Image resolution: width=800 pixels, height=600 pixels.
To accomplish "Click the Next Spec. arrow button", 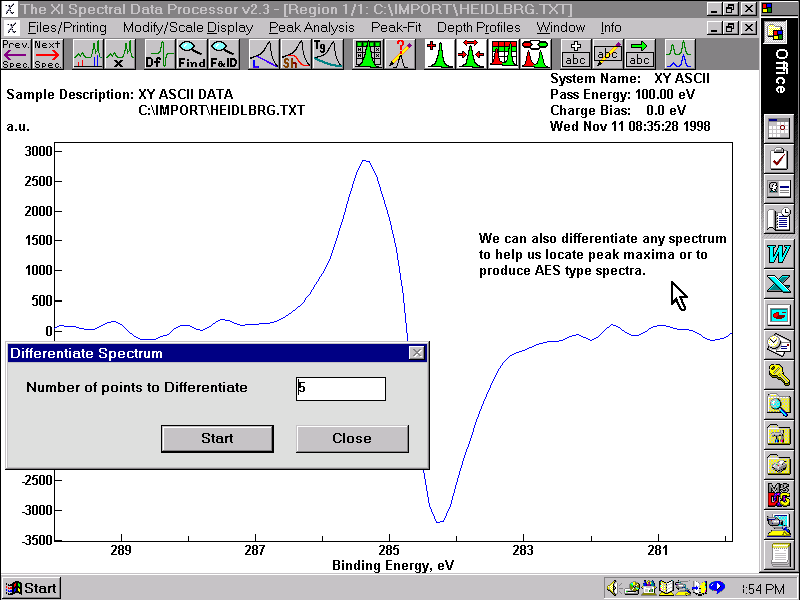I will 46,54.
